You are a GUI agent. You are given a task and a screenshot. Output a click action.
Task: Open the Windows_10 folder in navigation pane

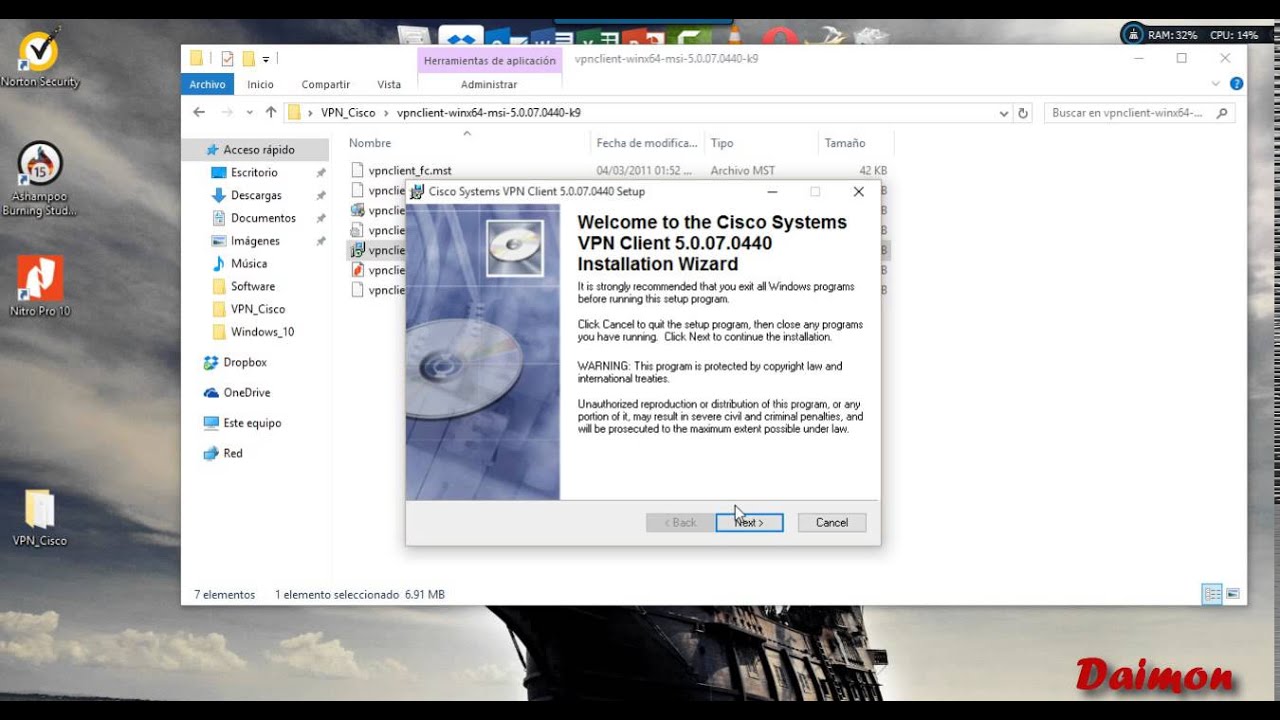[x=262, y=332]
